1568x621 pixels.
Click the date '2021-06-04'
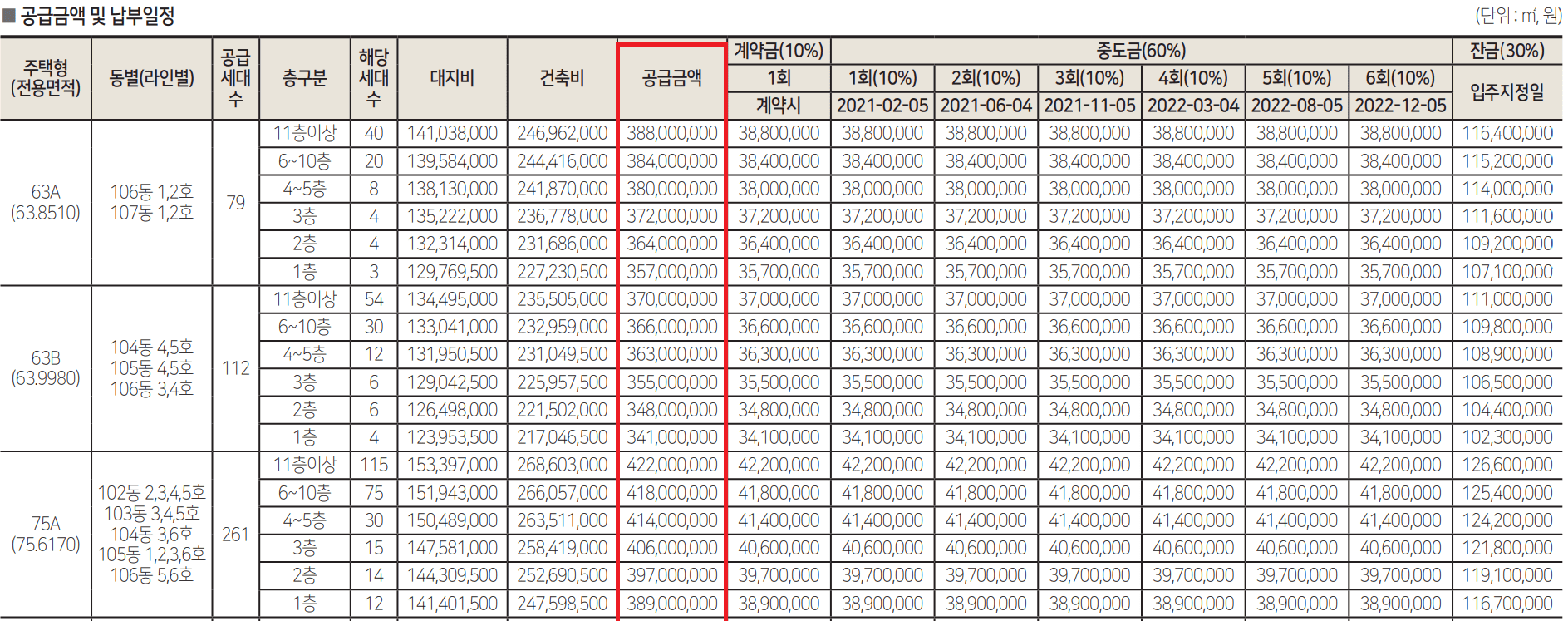coord(986,106)
